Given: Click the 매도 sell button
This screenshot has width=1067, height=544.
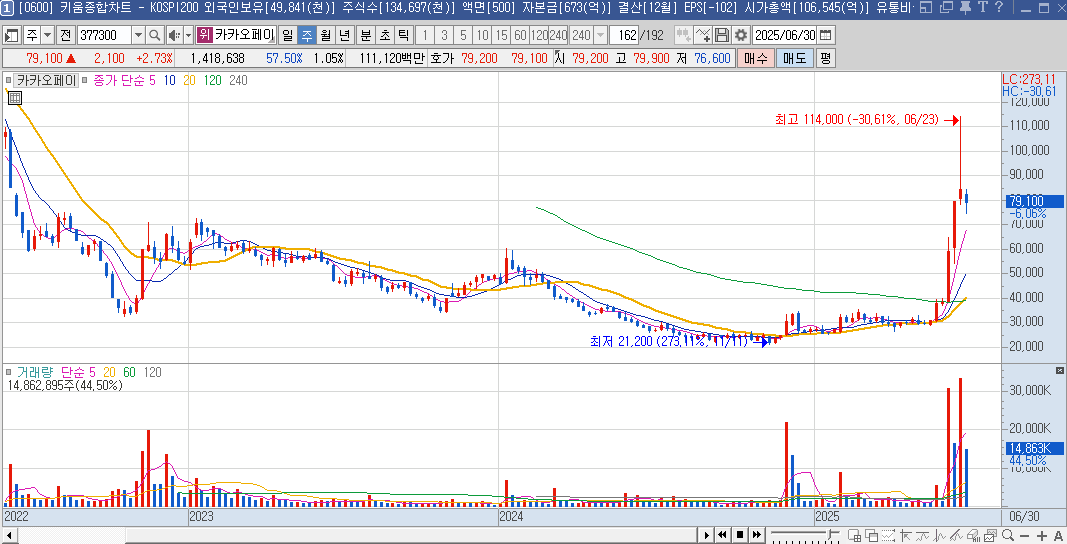Looking at the screenshot, I should [x=794, y=59].
